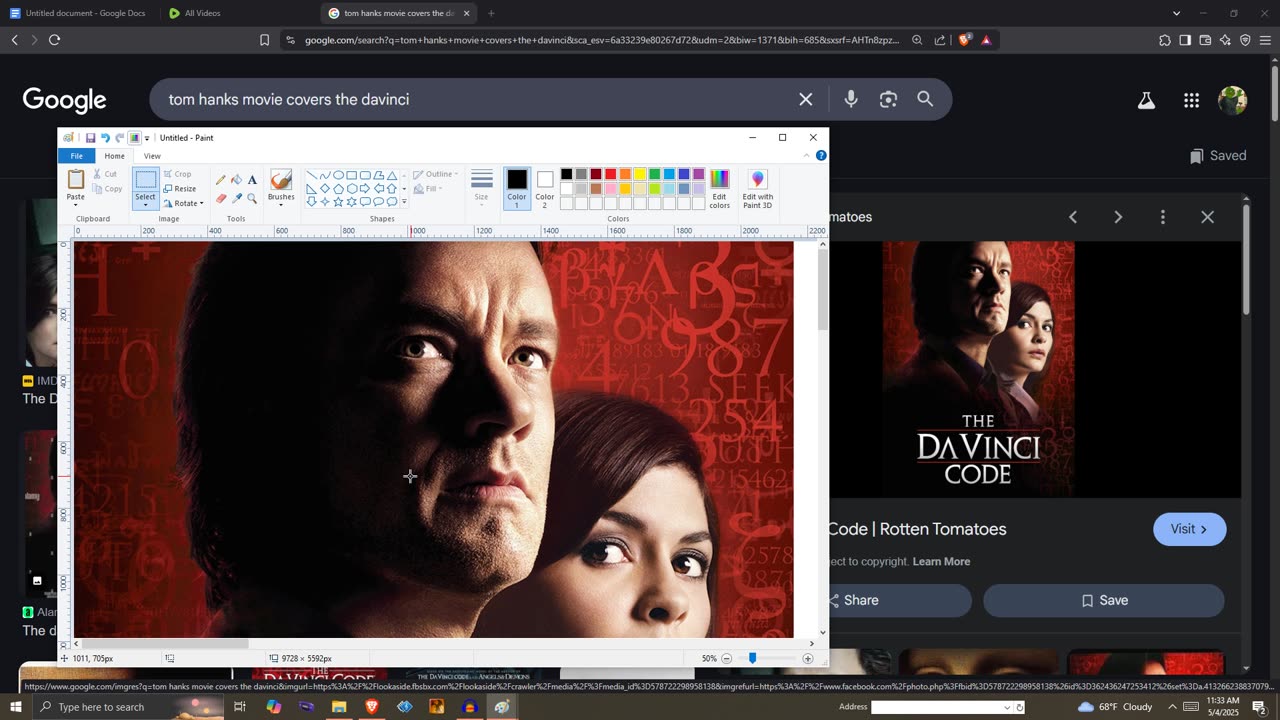Click Color 2 background selector
1280x720 pixels.
pyautogui.click(x=545, y=188)
